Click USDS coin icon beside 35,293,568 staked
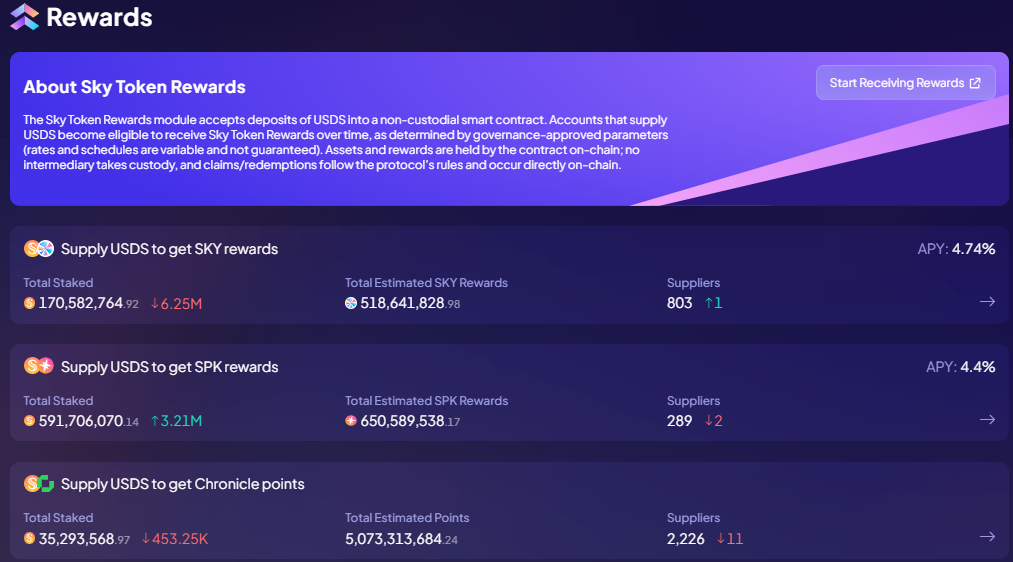The image size is (1013, 562). click(29, 539)
